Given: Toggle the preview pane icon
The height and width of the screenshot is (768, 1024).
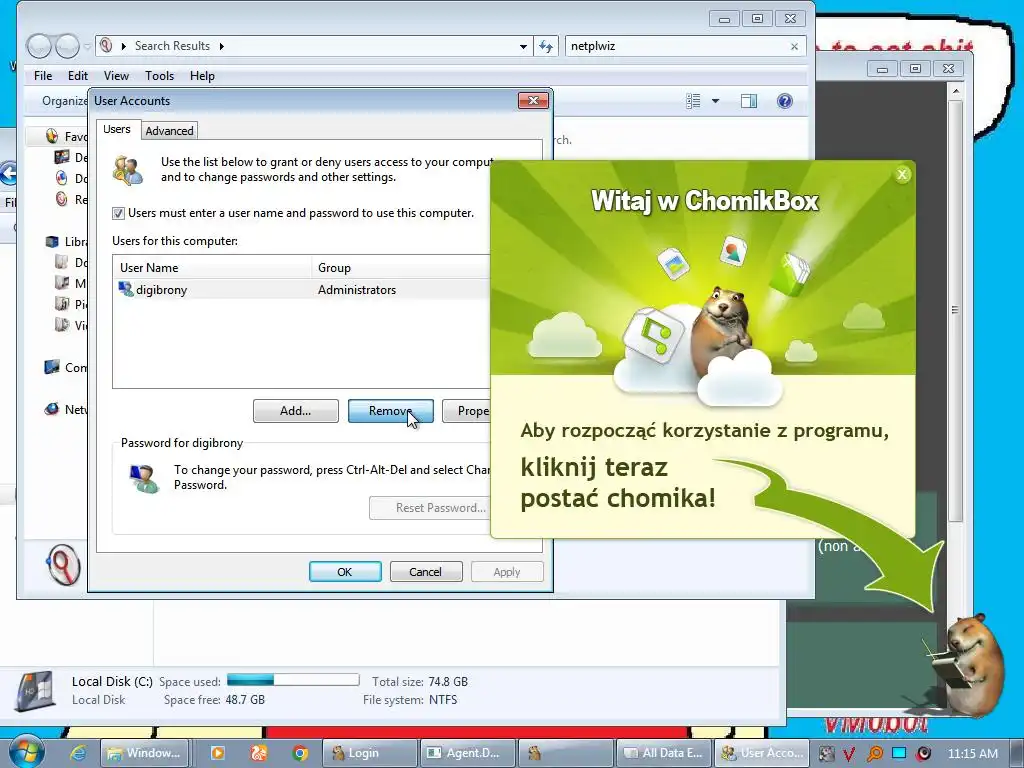Looking at the screenshot, I should tap(748, 101).
